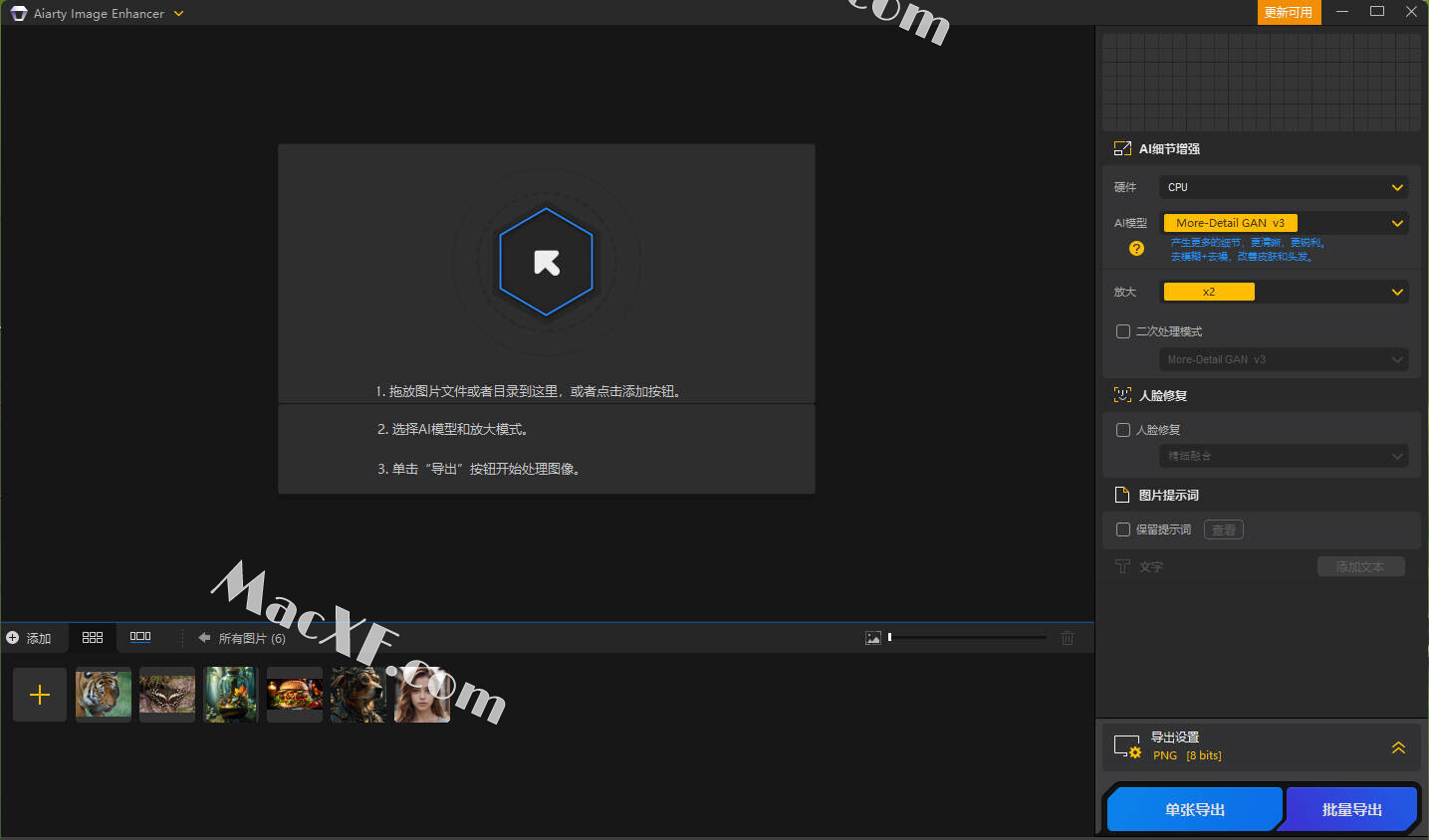Switch to the filmstrip view icon
1429x840 pixels.
[140, 637]
